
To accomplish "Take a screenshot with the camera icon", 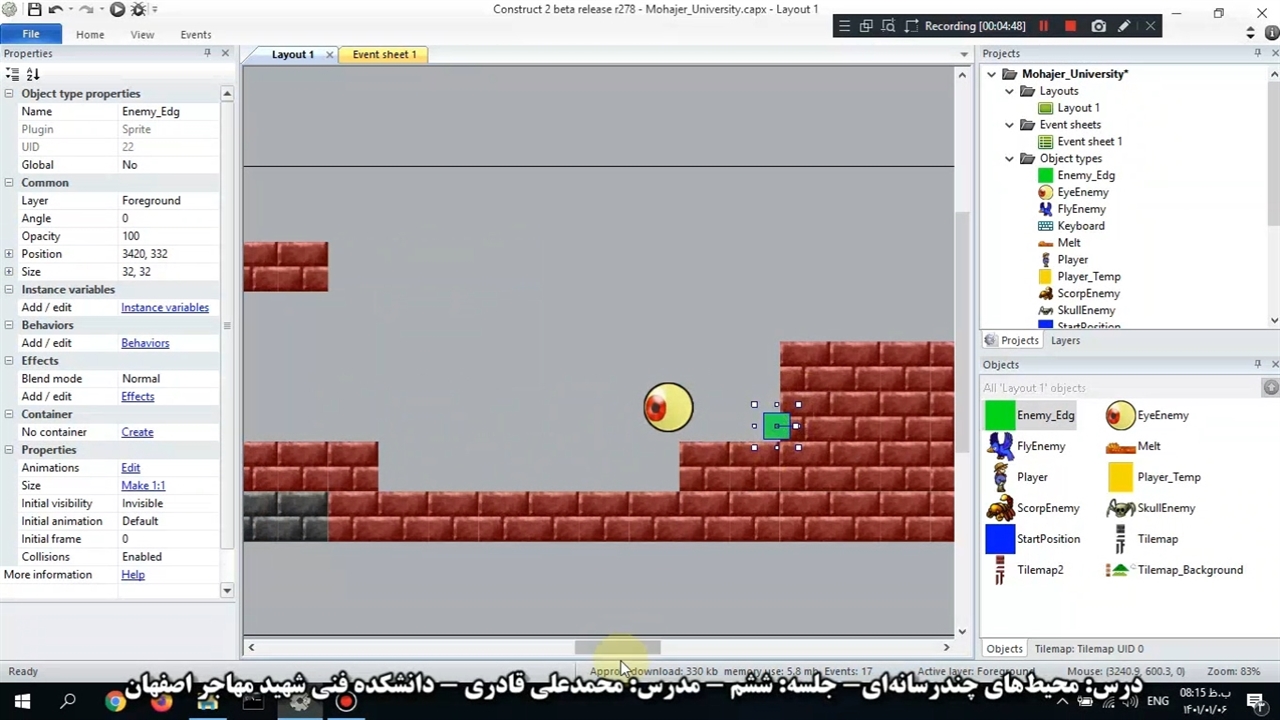I will [x=1098, y=26].
